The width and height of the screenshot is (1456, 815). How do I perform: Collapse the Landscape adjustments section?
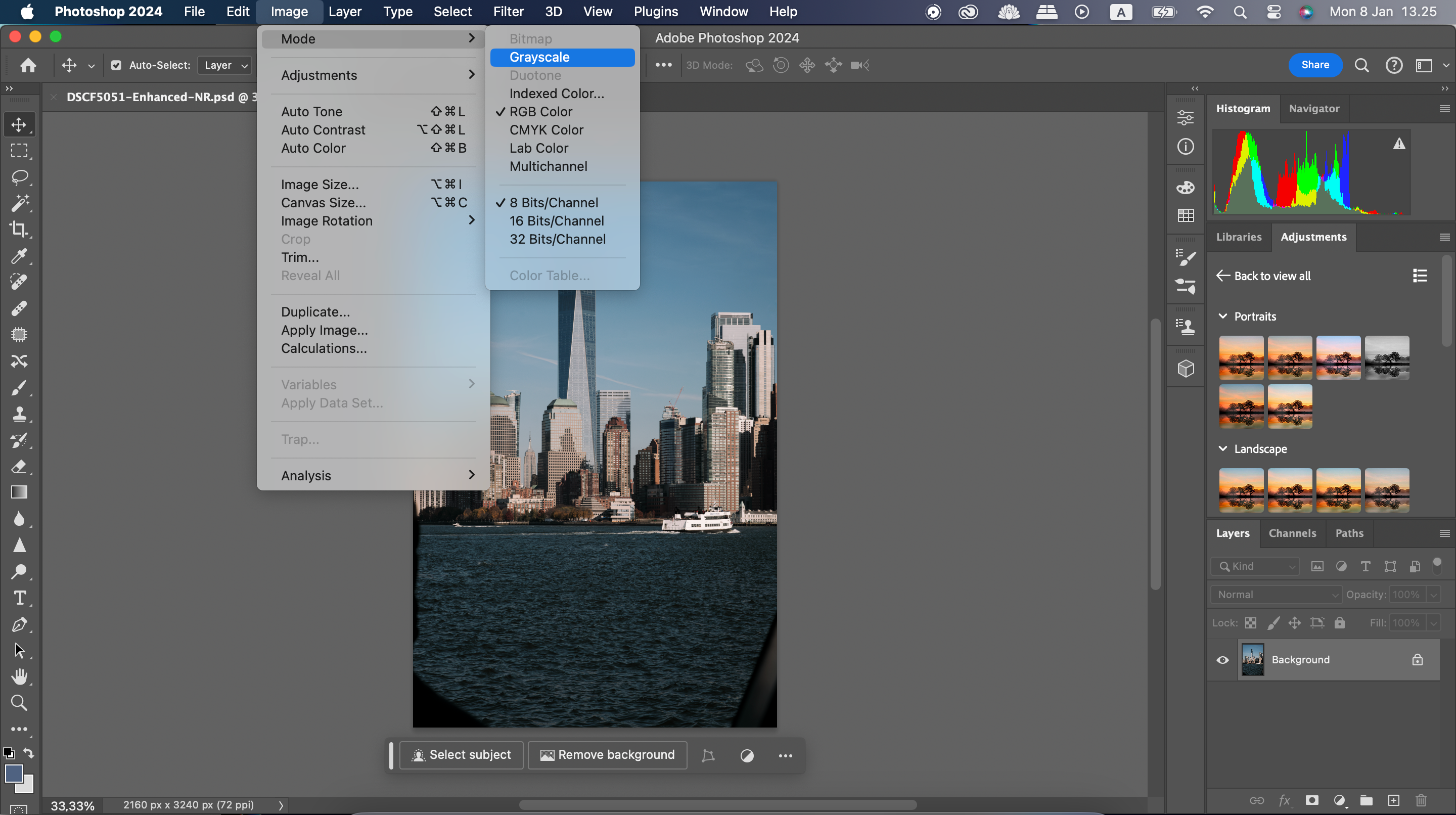[x=1223, y=449]
